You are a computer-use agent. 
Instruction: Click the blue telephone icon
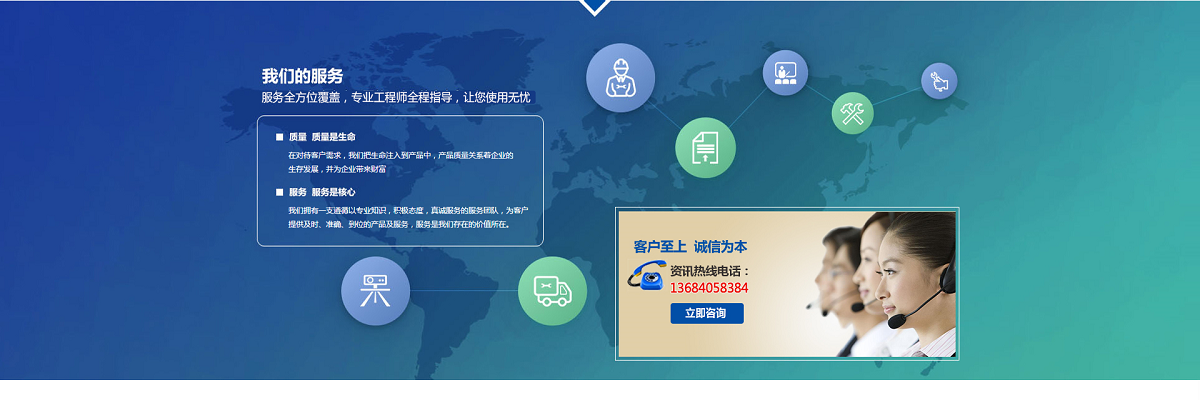646,276
